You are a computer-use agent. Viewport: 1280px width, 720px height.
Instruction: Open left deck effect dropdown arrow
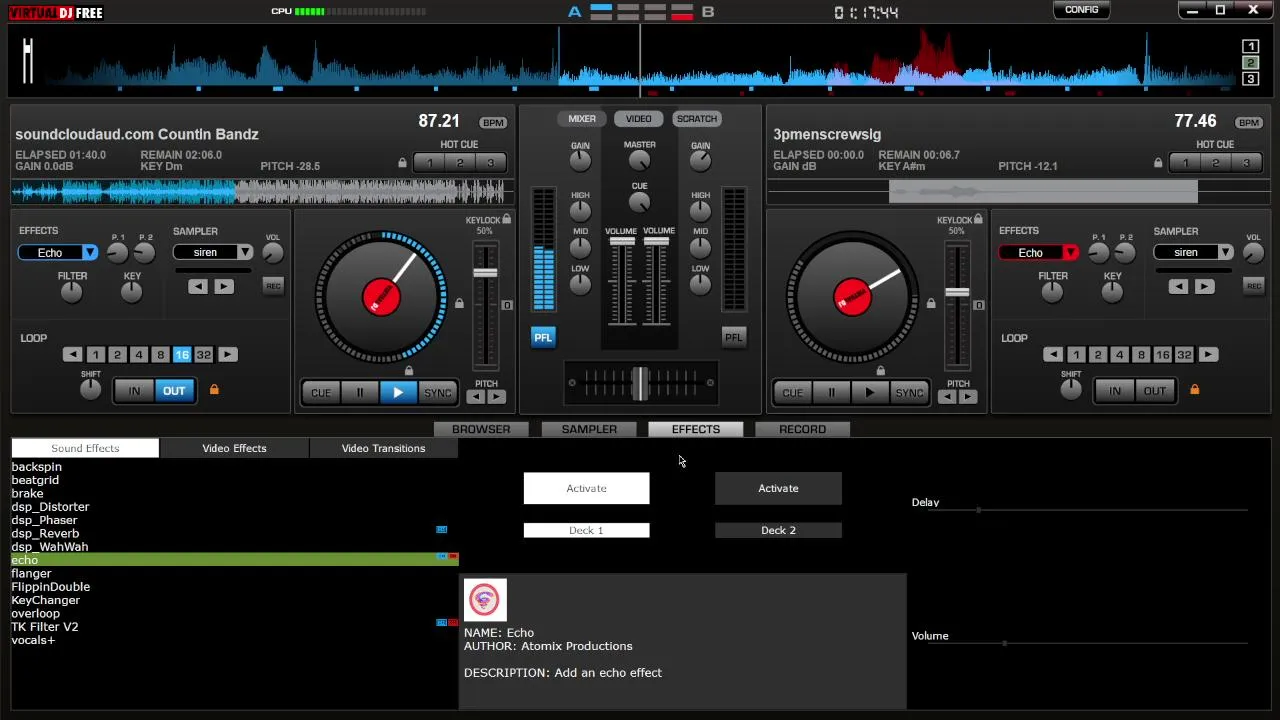90,253
